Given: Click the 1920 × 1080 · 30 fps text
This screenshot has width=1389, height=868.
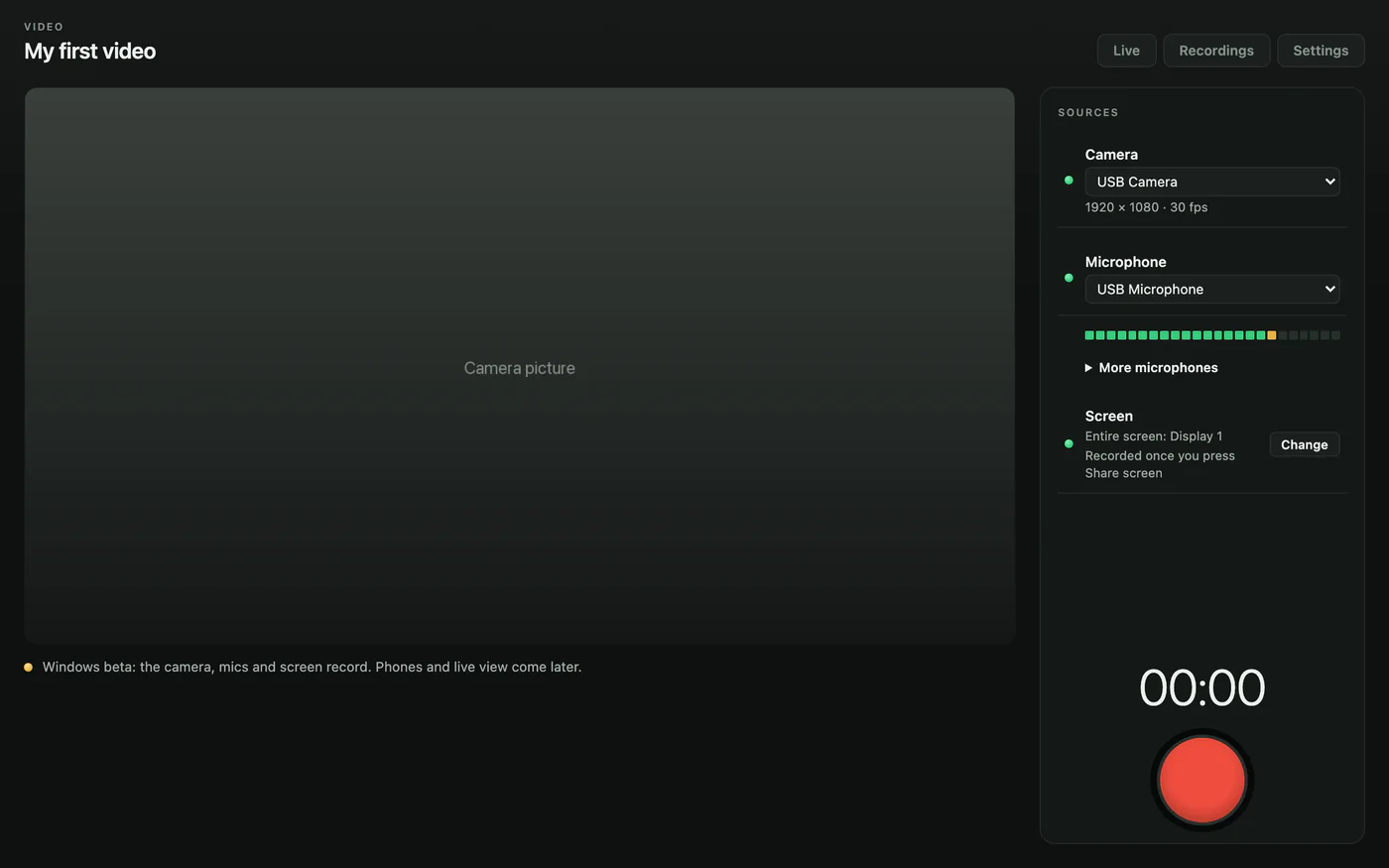Looking at the screenshot, I should pos(1146,207).
